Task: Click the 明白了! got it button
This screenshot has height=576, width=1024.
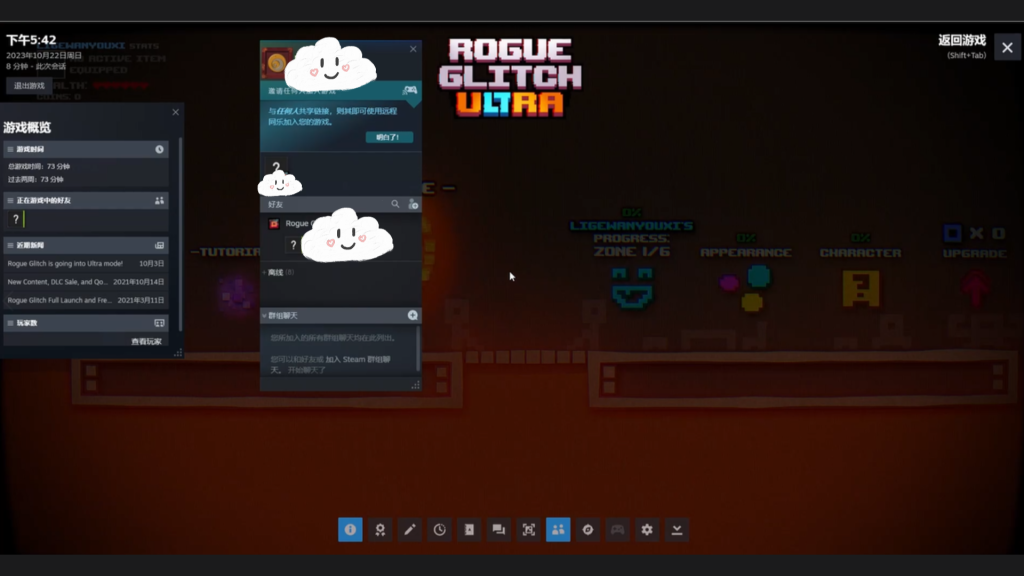Action: [389, 137]
